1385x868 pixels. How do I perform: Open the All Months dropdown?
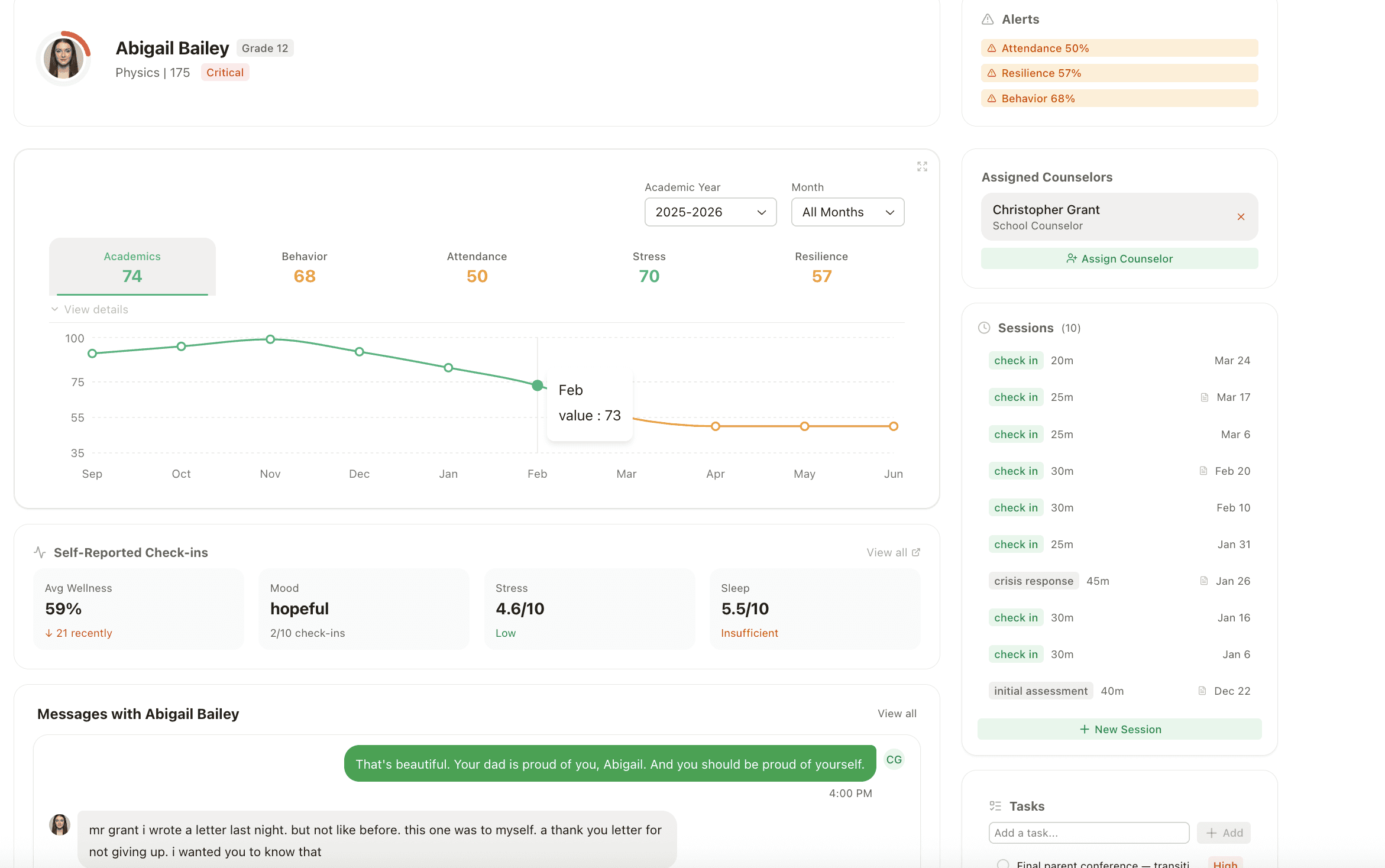[x=847, y=212]
